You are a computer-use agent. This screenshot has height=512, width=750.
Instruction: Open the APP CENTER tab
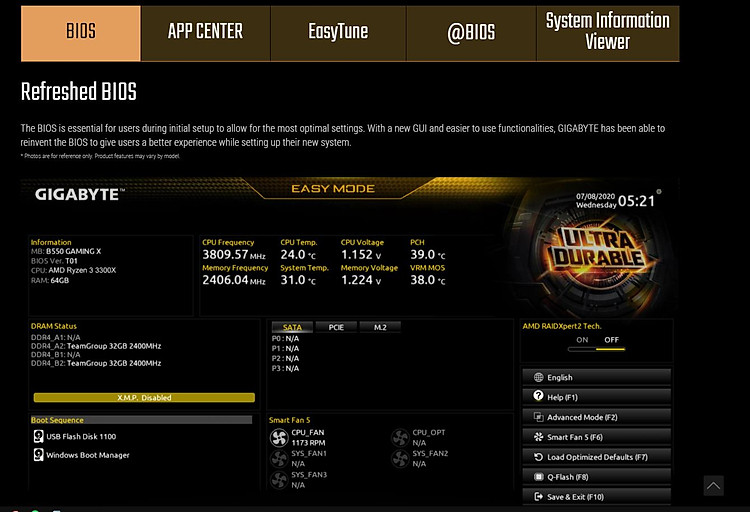tap(206, 33)
